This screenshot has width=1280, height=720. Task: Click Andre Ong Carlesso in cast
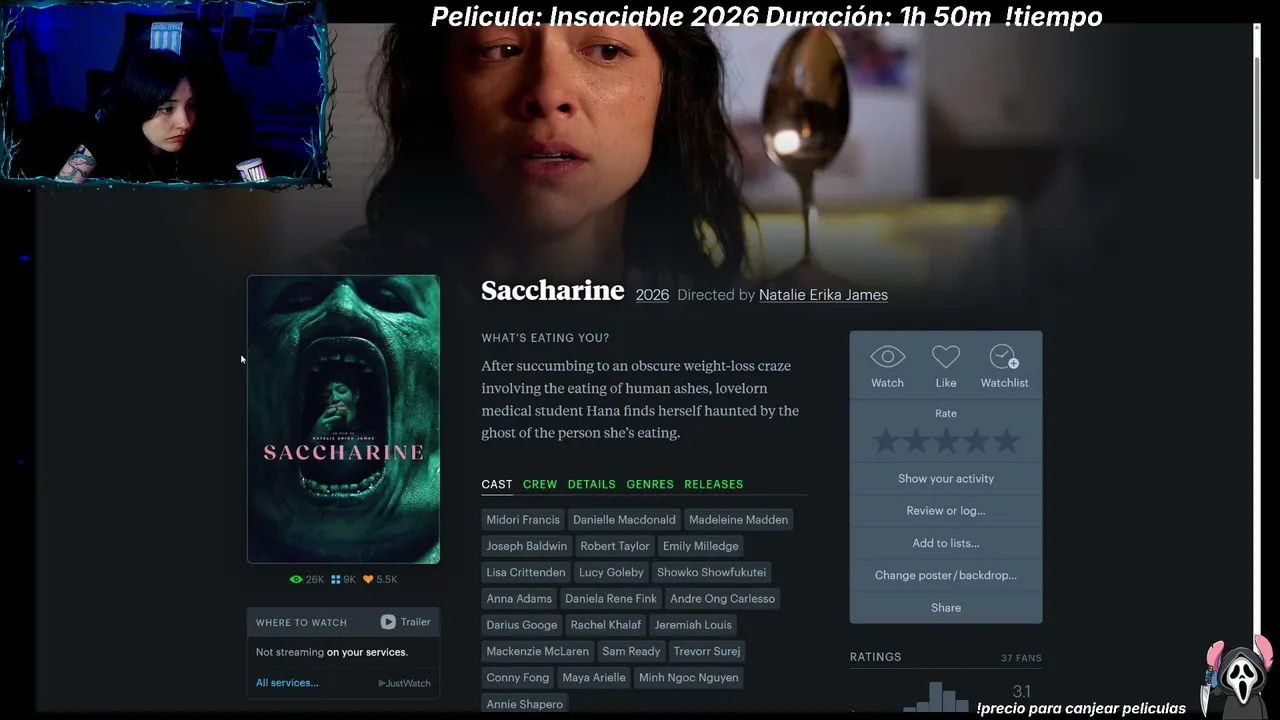[723, 599]
